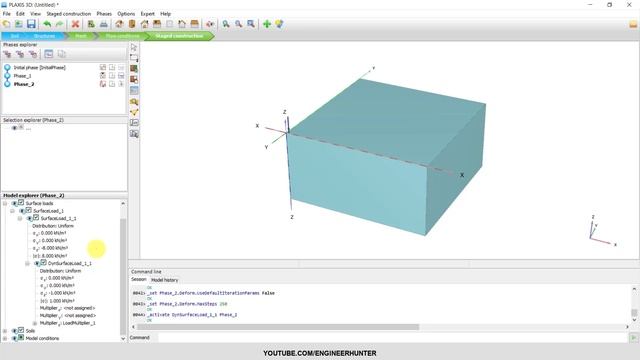This screenshot has height=360, width=640.
Task: Toggle visibility eye for DynSurfaceLoad_1_1
Action: [x=36, y=263]
